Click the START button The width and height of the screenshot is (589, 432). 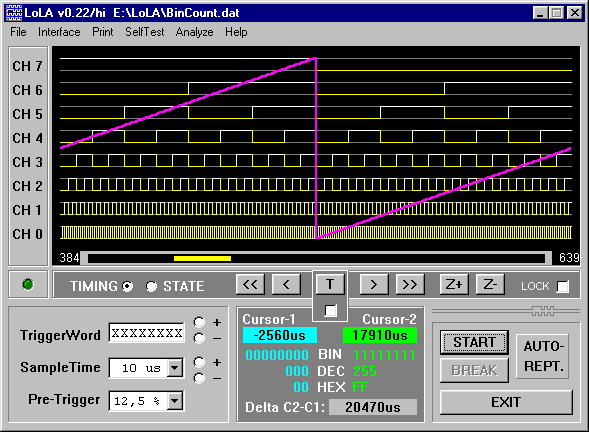[474, 342]
